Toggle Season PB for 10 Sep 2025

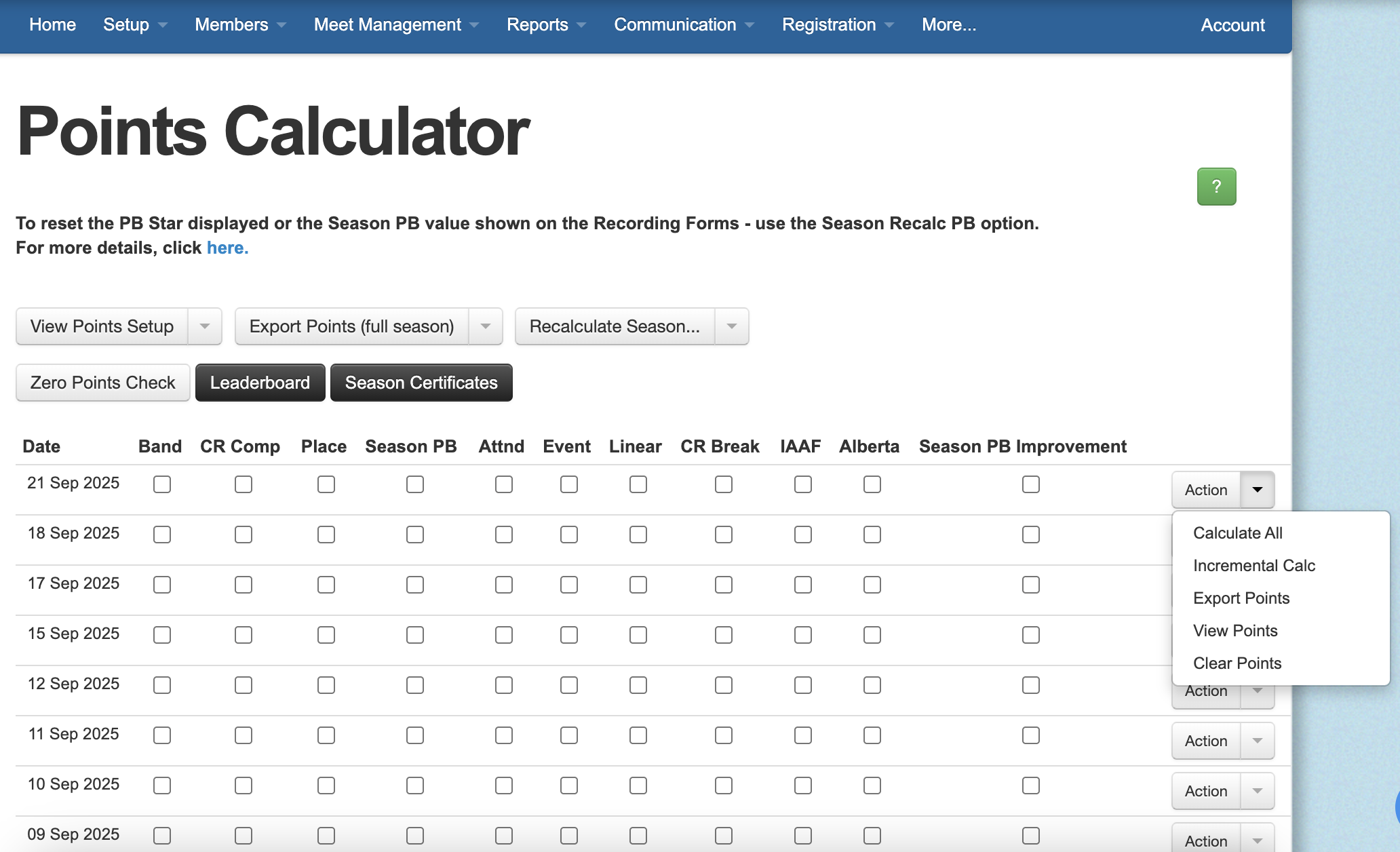[x=415, y=786]
